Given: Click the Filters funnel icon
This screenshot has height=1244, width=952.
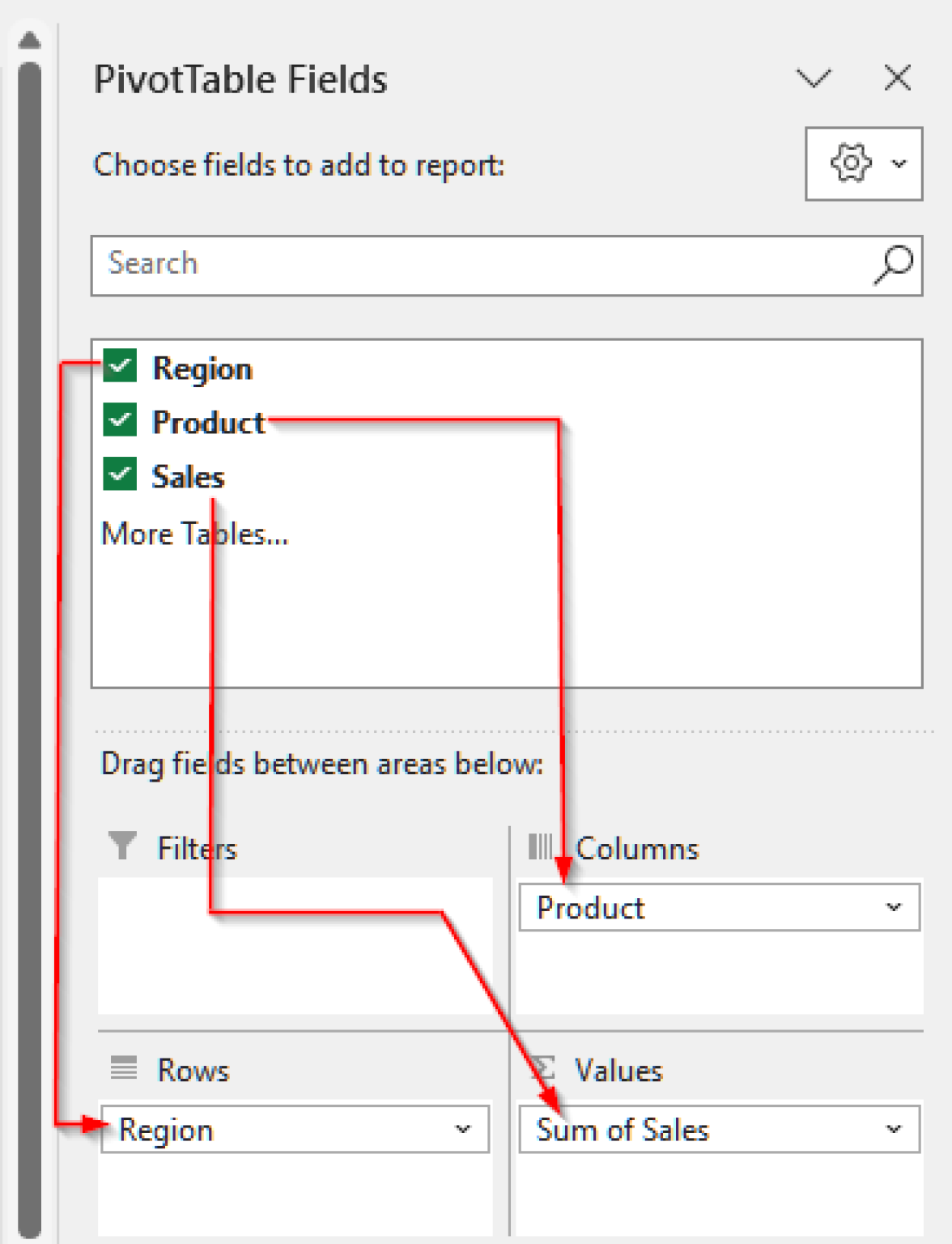Looking at the screenshot, I should point(122,846).
